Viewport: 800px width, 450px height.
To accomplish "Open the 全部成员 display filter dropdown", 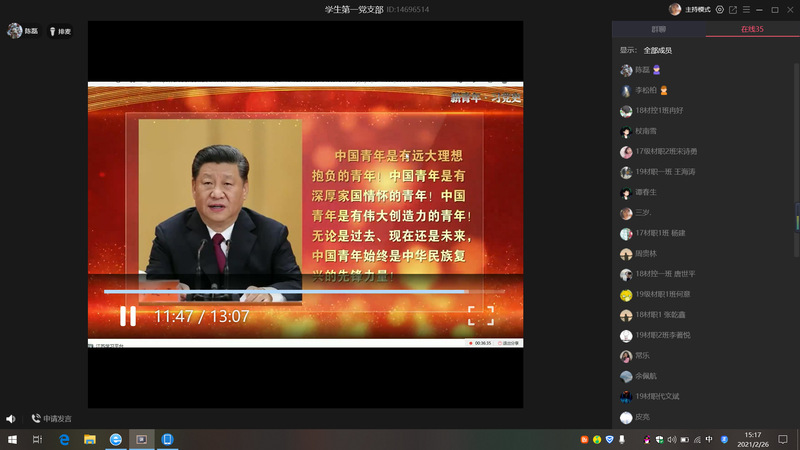I will tap(657, 50).
